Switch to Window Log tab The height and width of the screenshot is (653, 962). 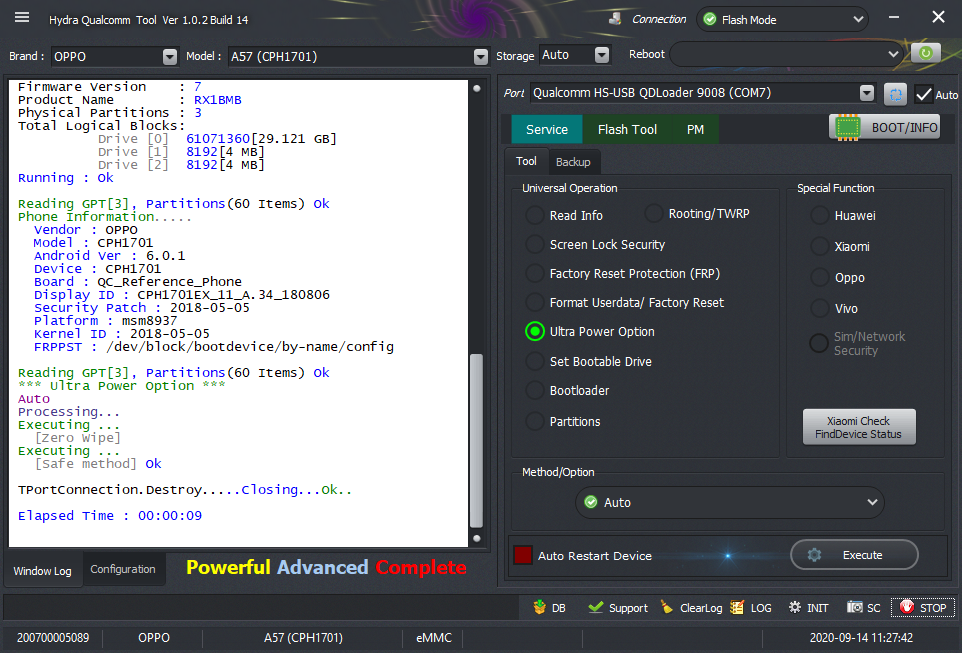[42, 571]
